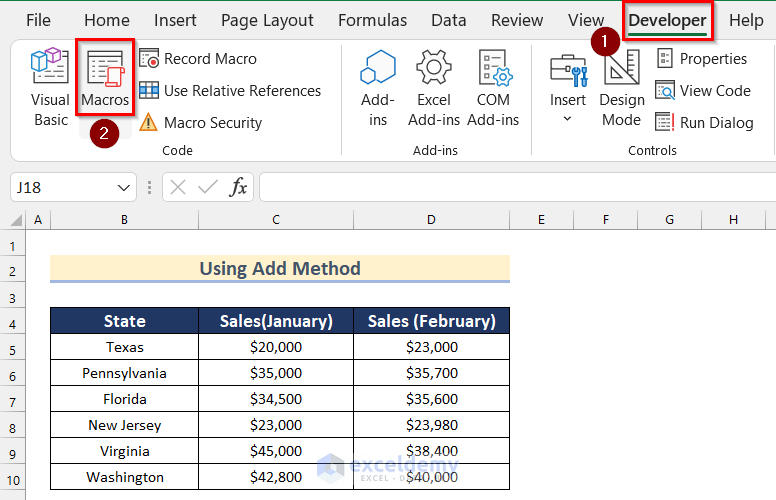Select the Texas cell
This screenshot has width=776, height=500.
[x=125, y=347]
